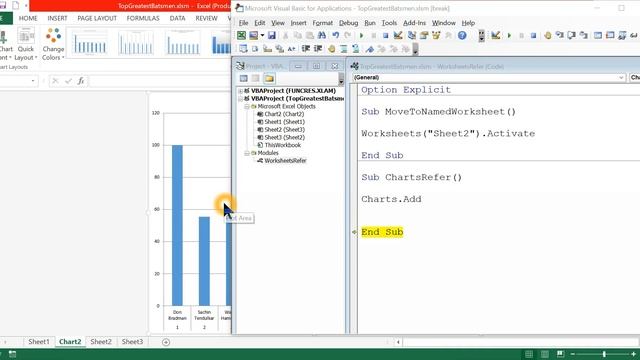The width and height of the screenshot is (640, 360).
Task: Switch Excel to Normal view in status bar
Action: click(529, 354)
